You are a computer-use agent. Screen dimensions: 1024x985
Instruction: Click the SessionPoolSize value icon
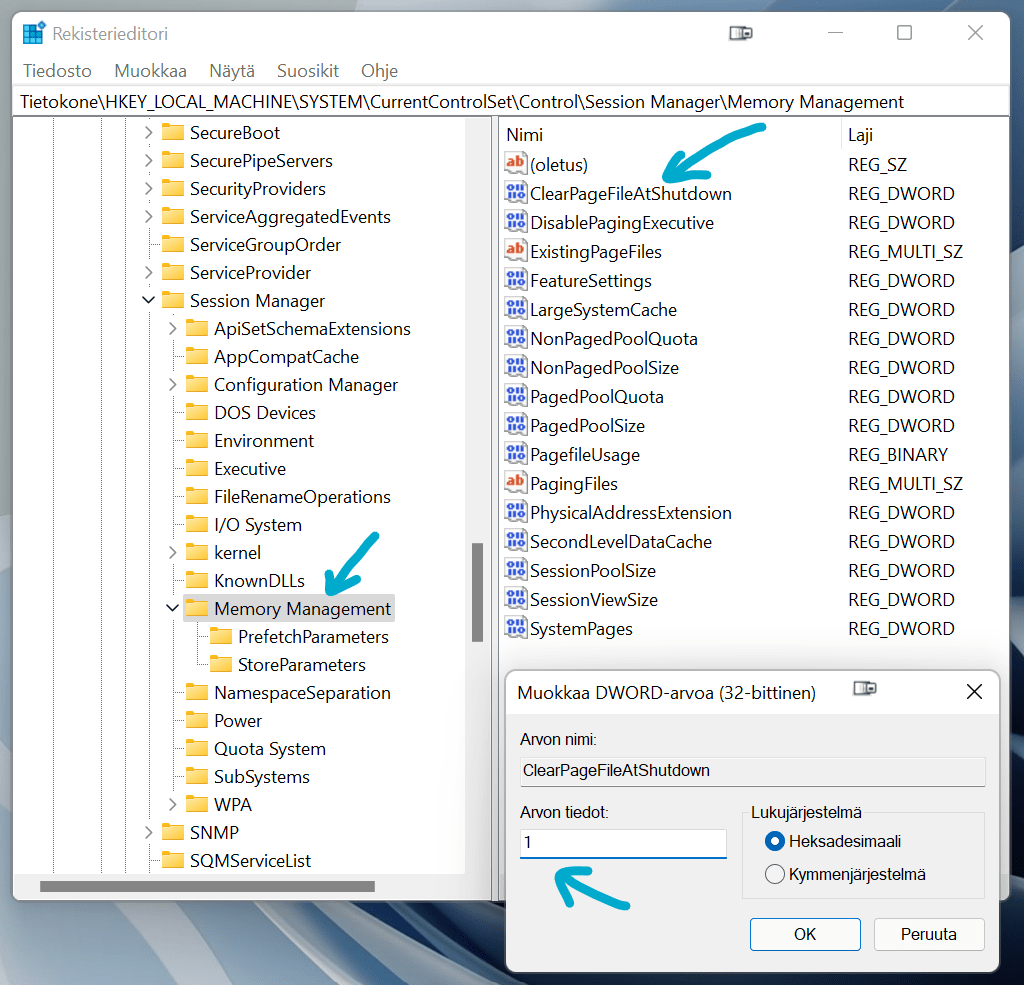coord(515,570)
